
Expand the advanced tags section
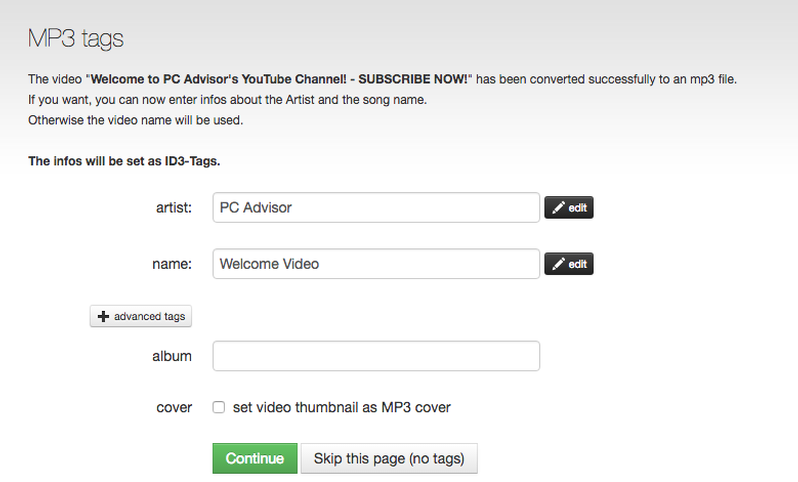141,316
